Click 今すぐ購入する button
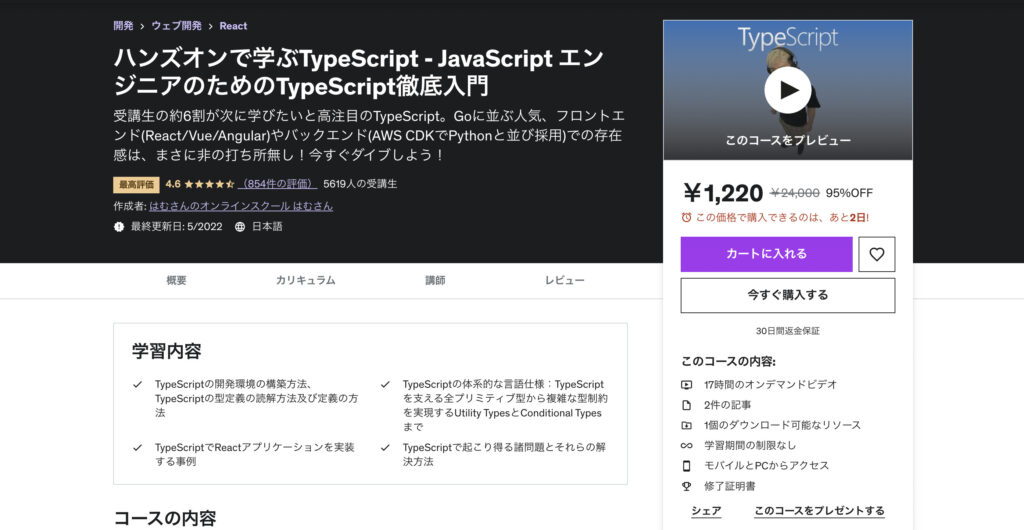The height and width of the screenshot is (530, 1024). [788, 295]
